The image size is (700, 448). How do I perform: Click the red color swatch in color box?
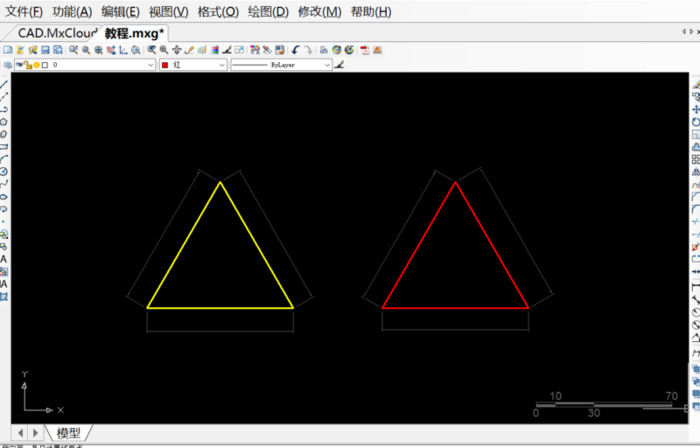click(166, 65)
